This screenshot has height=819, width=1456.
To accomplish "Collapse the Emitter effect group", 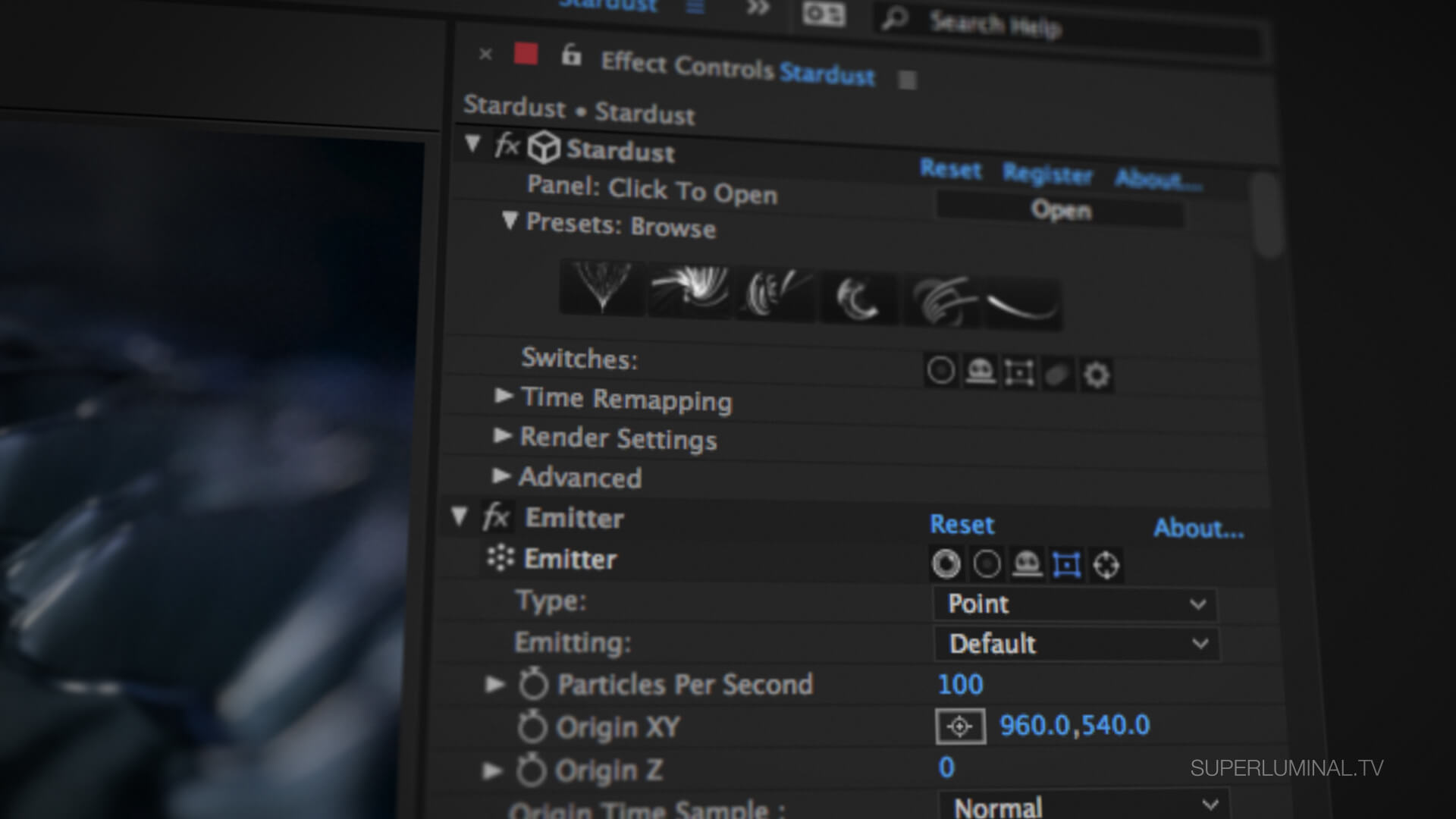I will tap(459, 516).
